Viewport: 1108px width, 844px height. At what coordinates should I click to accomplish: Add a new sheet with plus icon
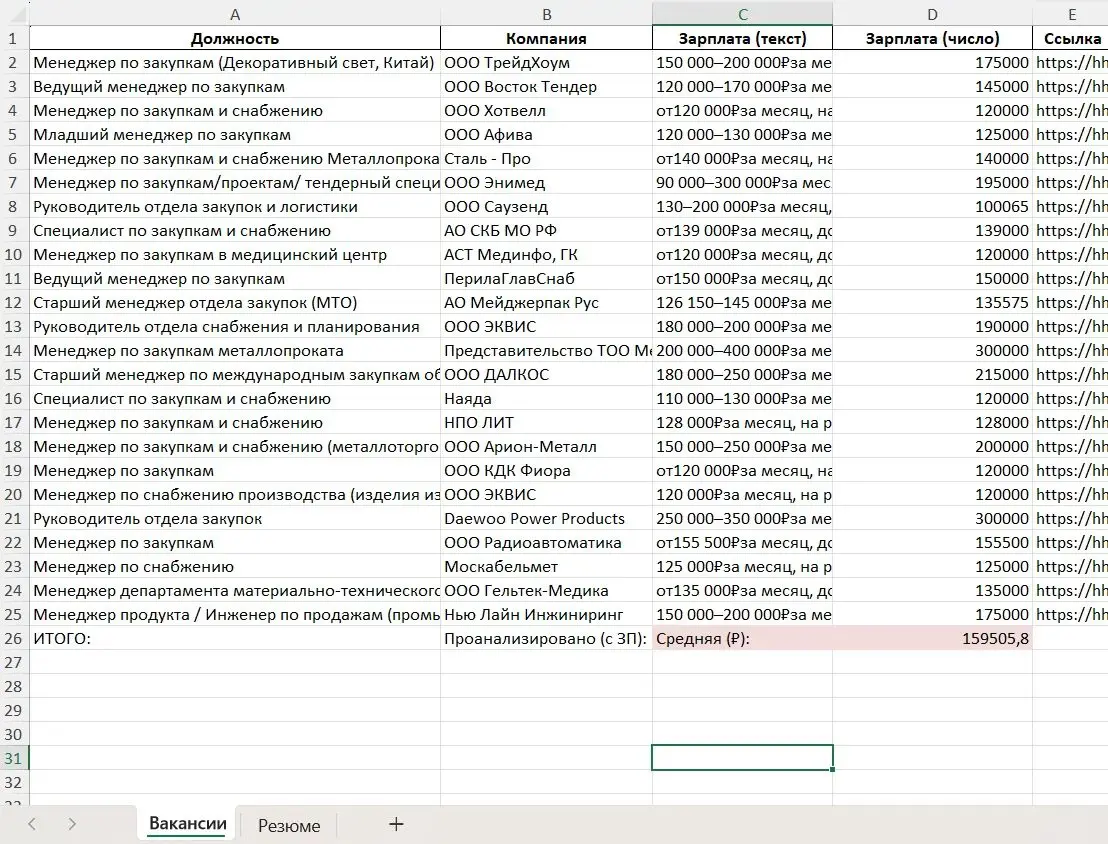396,824
